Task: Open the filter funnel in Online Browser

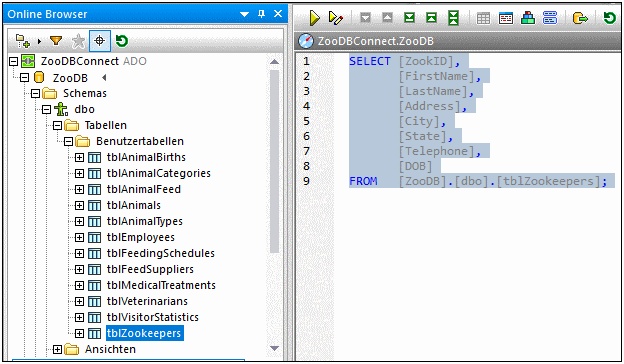Action: pyautogui.click(x=56, y=41)
